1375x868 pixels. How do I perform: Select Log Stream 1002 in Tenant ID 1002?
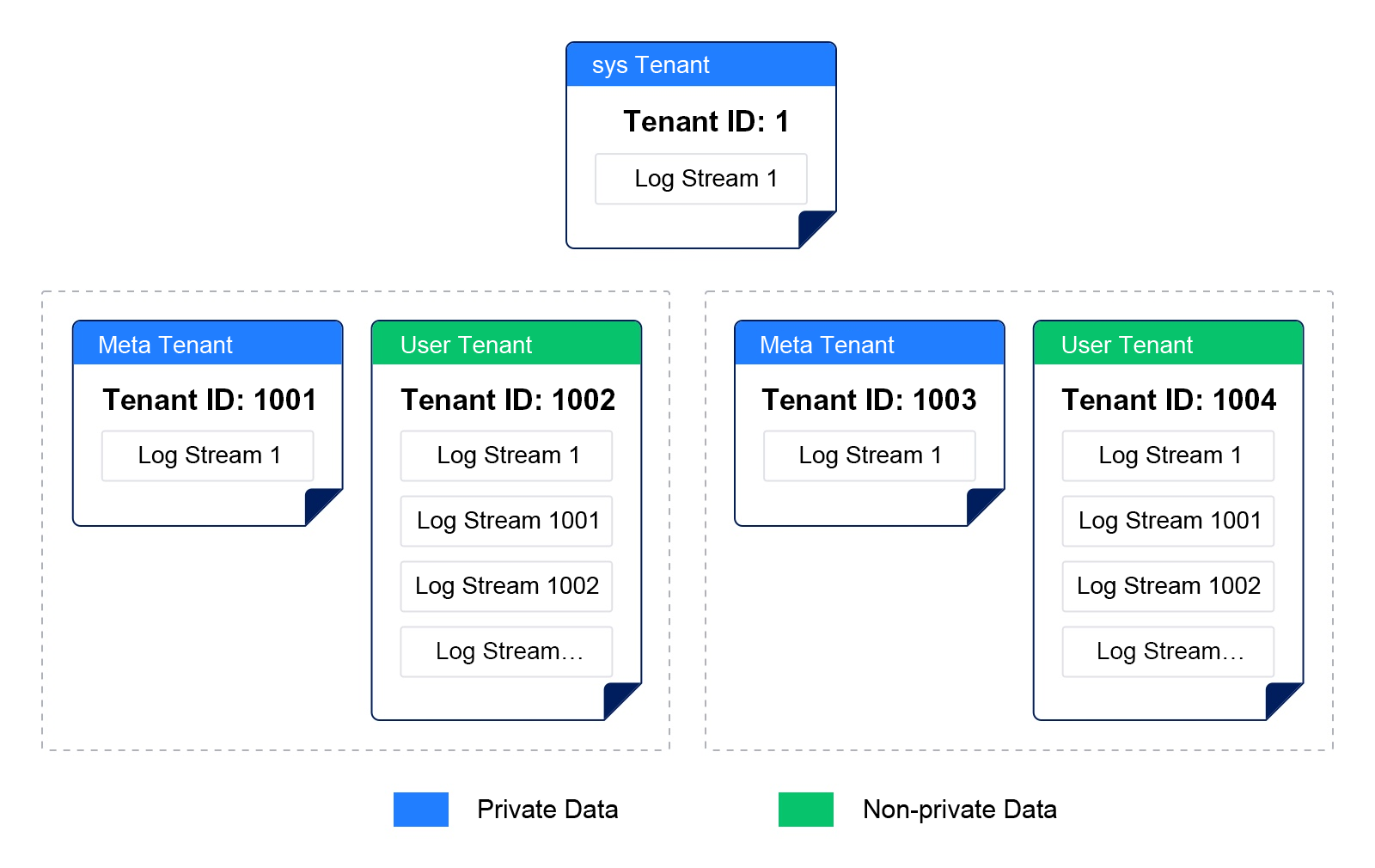pos(507,586)
